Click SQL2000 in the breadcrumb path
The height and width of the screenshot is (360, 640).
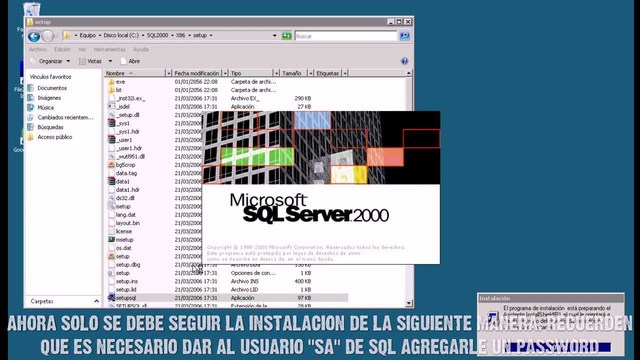[157, 36]
